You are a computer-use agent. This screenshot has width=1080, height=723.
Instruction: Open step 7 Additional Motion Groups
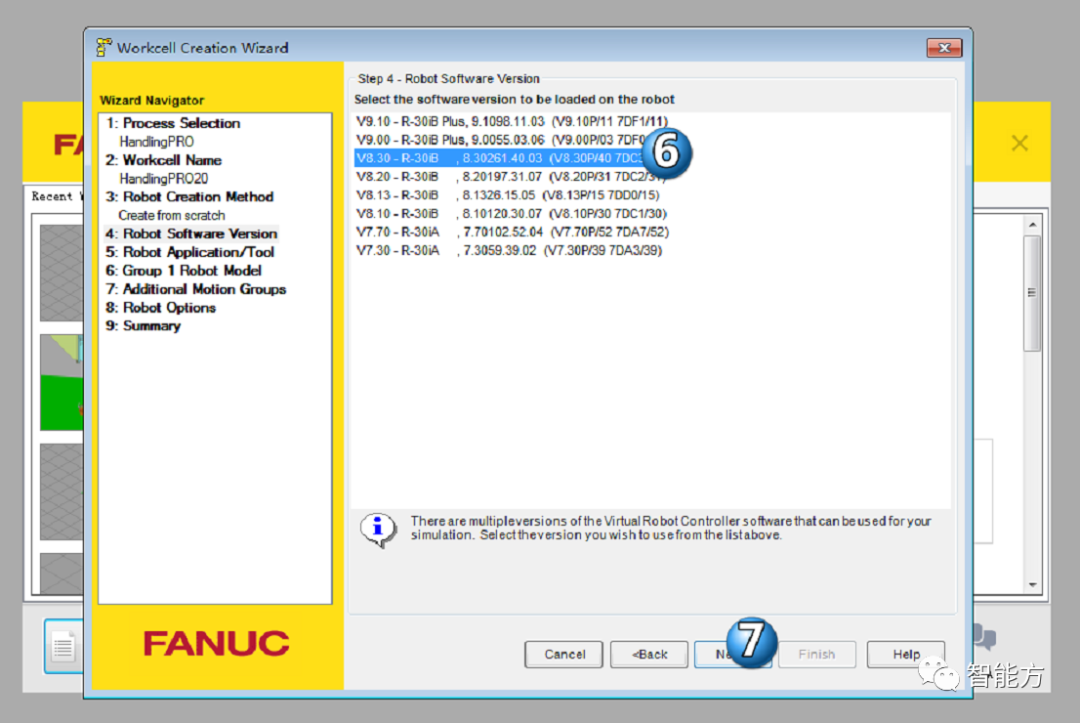(196, 289)
